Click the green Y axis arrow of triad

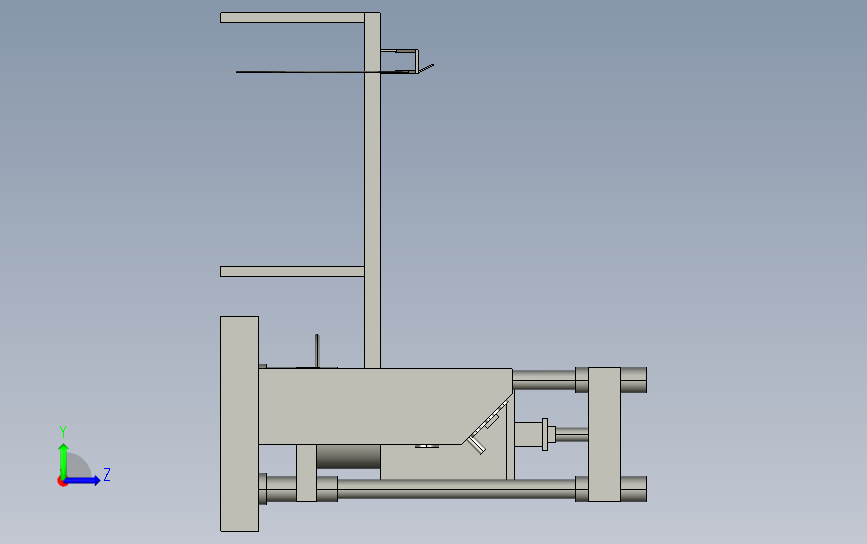click(63, 459)
